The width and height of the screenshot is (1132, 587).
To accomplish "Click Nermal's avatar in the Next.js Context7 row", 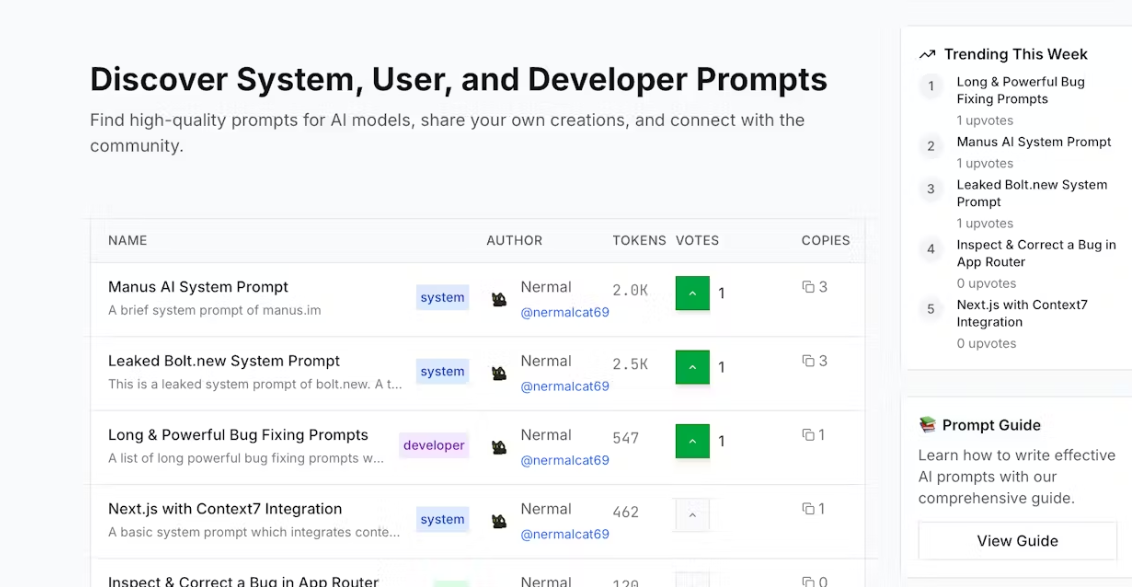I will (499, 521).
